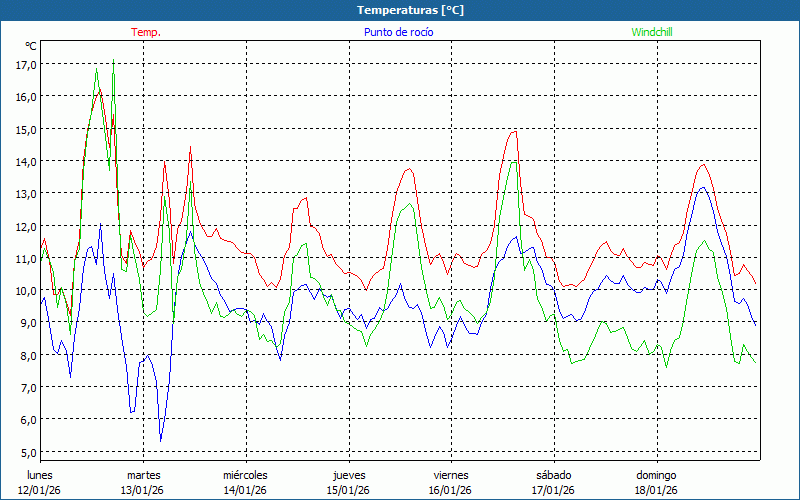Viewport: 800px width, 500px height.
Task: Select the "miércoles" day label
Action: tap(245, 475)
